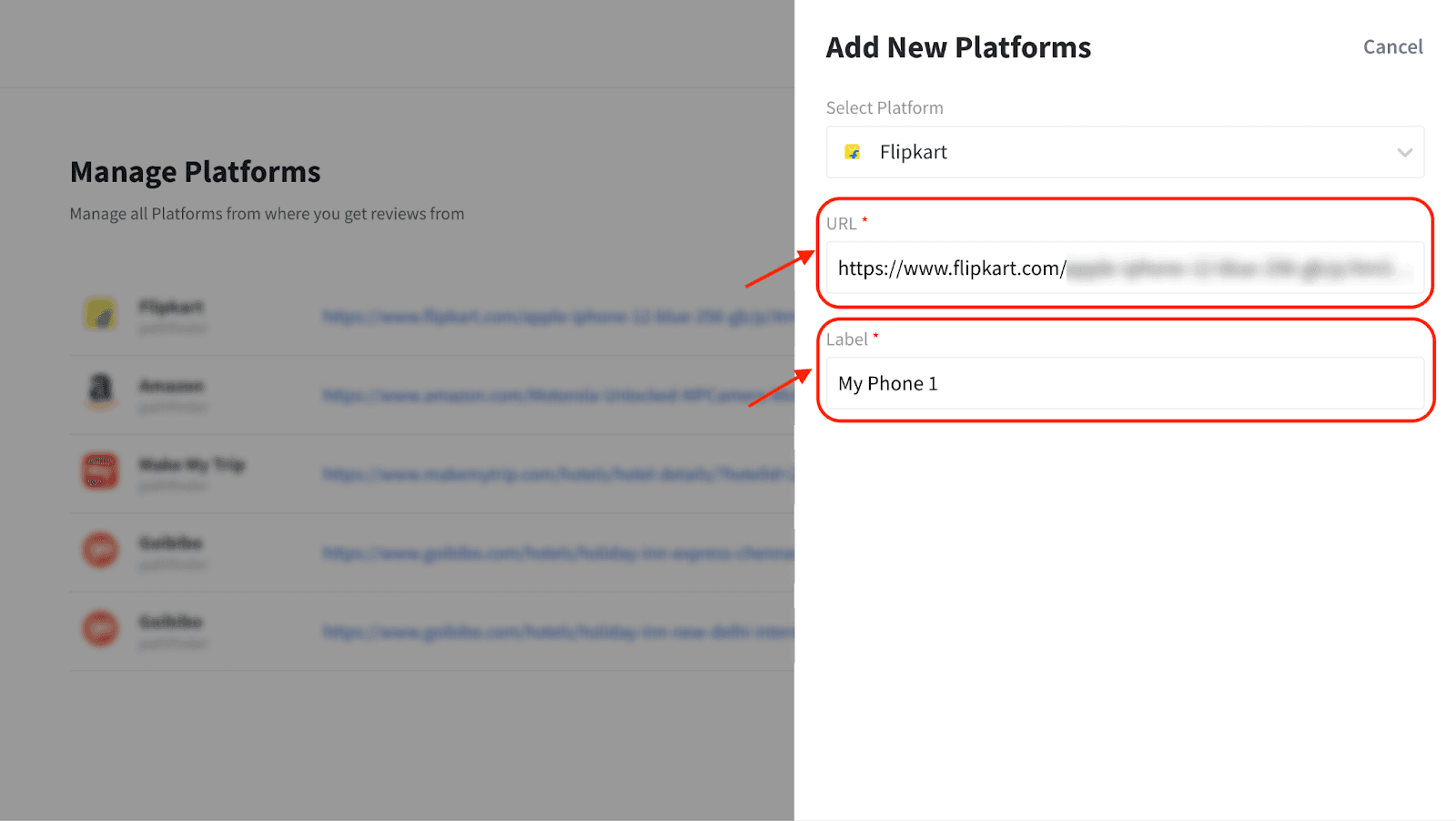
Task: Click the Flipkart name in the platforms list
Action: 171,307
